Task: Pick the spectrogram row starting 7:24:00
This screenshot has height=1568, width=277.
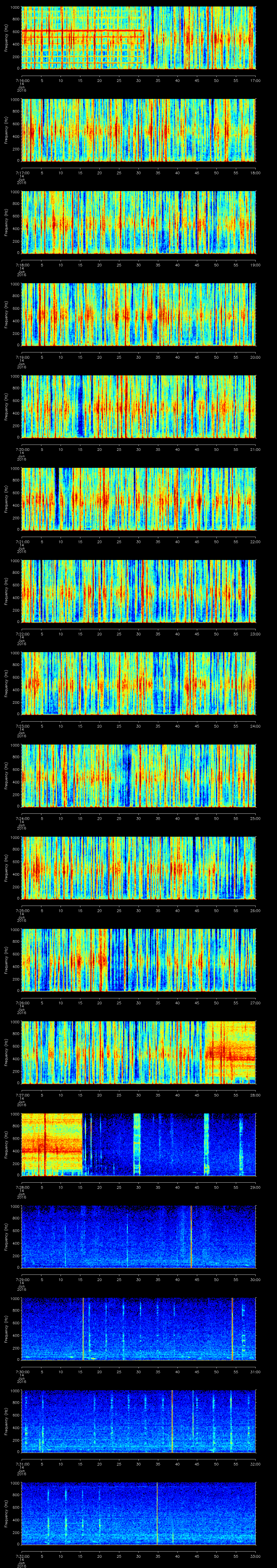Action: [139, 776]
